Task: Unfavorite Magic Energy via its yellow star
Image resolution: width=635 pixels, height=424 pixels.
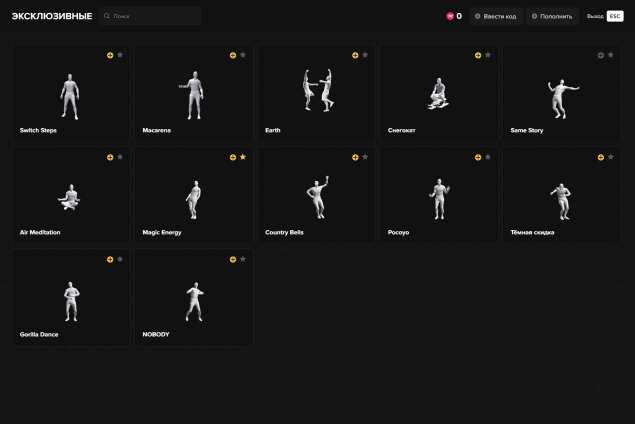Action: (243, 157)
